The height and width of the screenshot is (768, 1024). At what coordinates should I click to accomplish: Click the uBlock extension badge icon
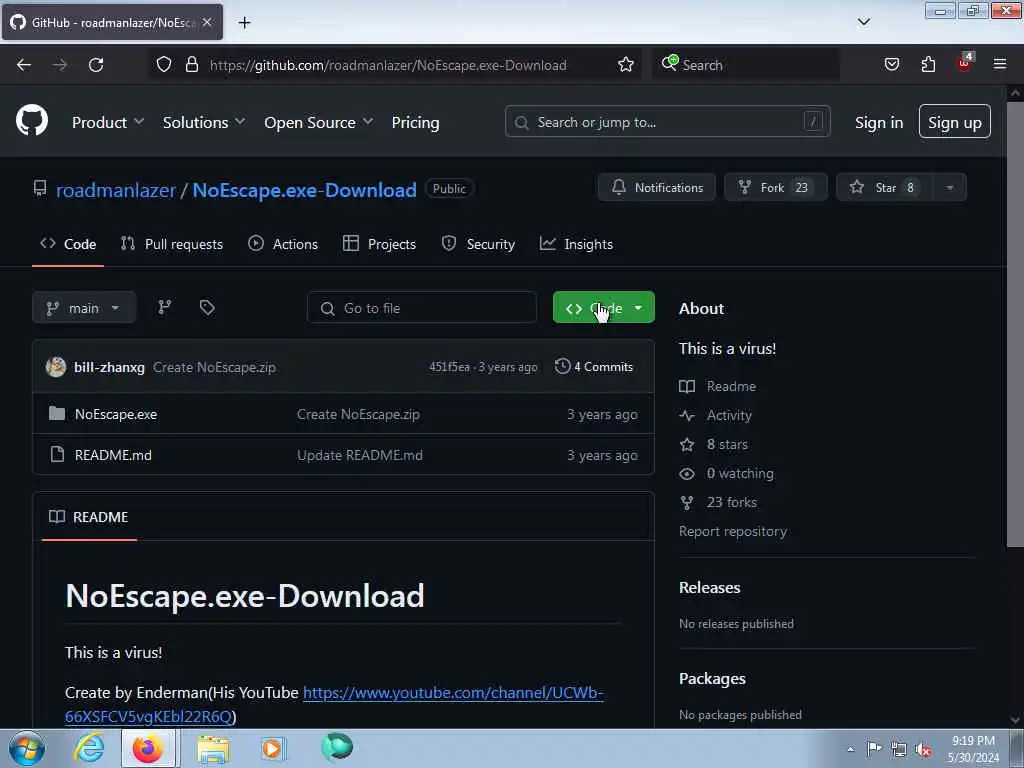[965, 63]
